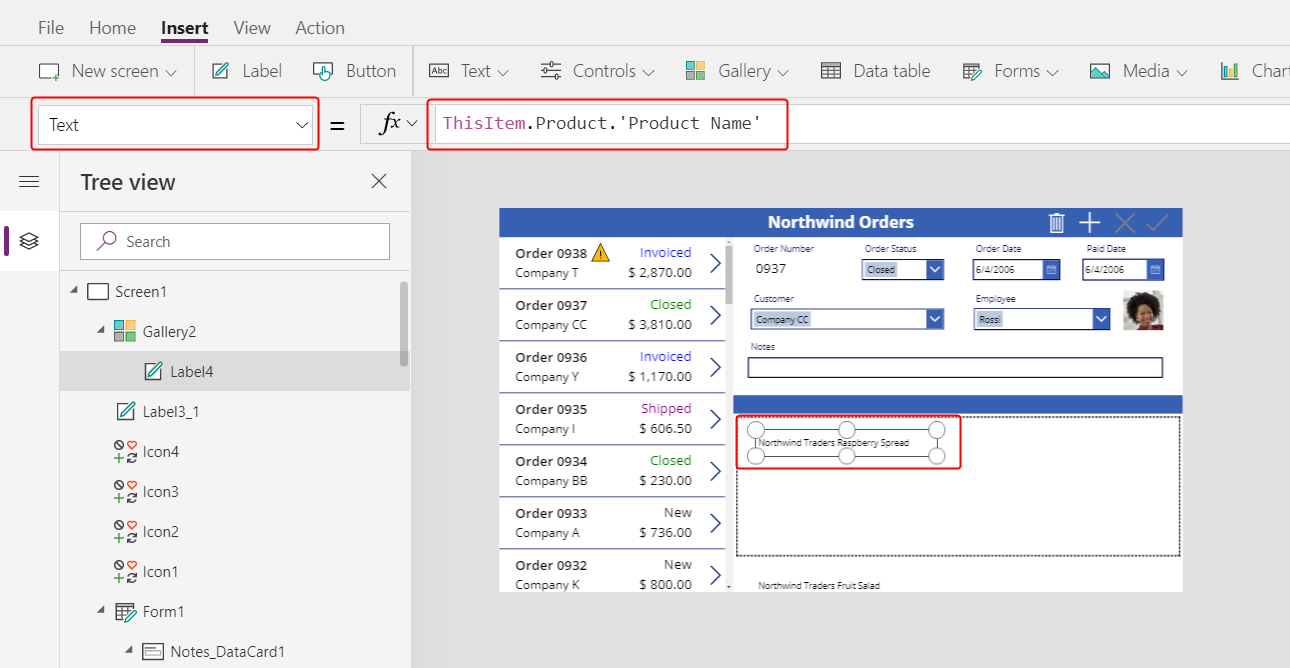Click the cancel X icon in app header
Screen dimensions: 1290x668
pos(1124,223)
